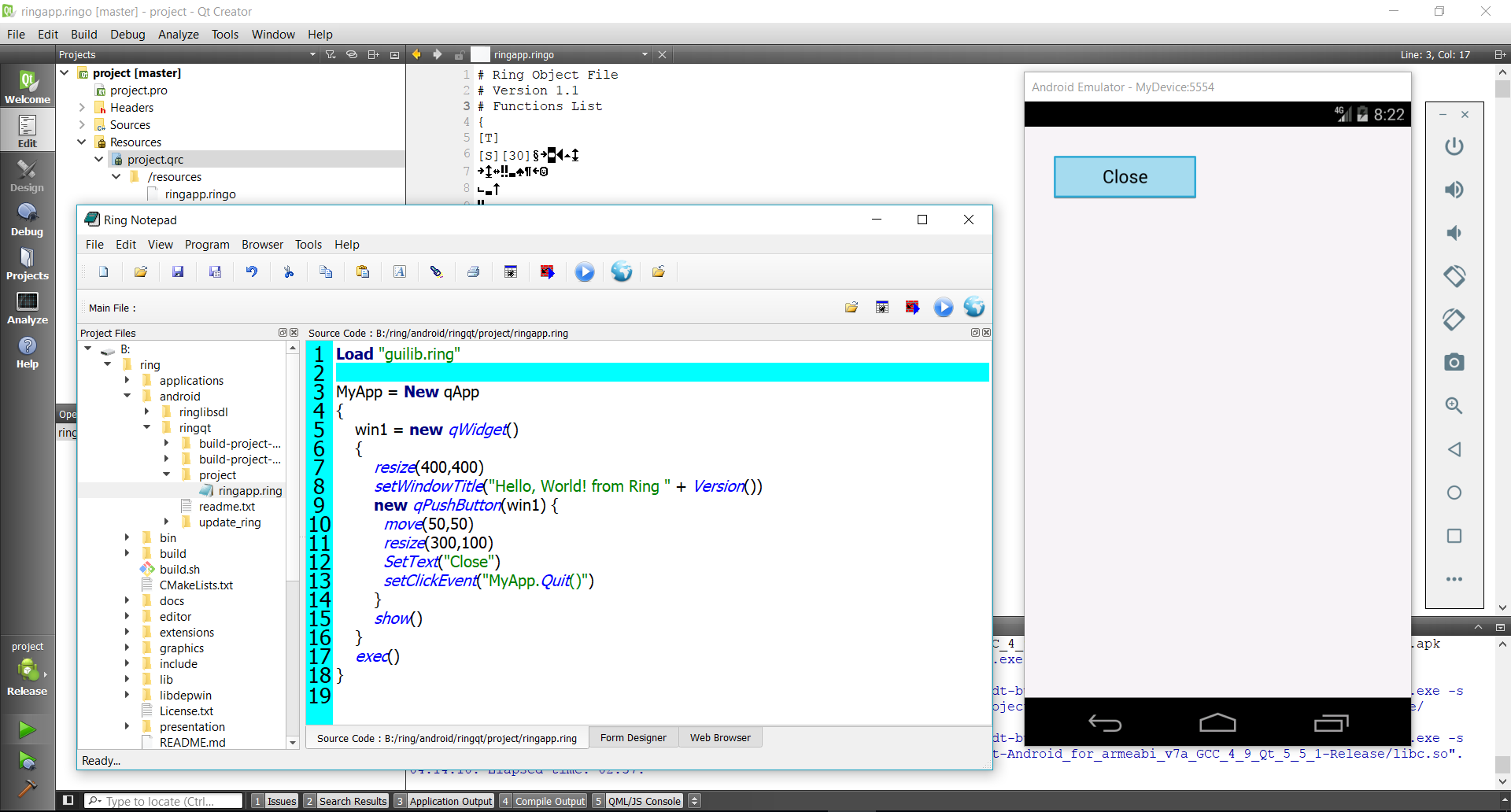Cut selection with the scissors icon

[289, 271]
